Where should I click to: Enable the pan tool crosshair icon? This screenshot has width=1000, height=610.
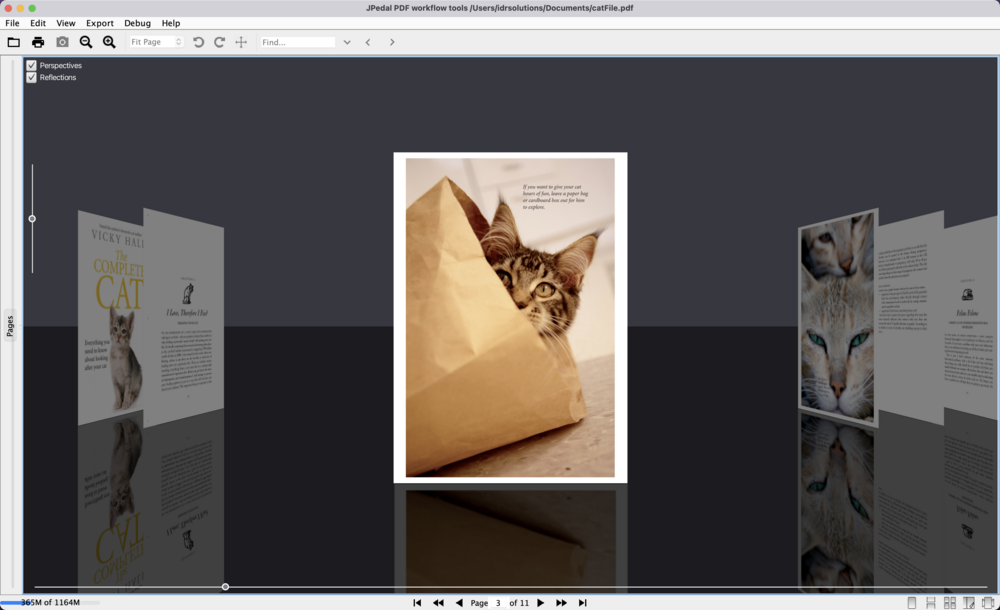click(x=241, y=42)
